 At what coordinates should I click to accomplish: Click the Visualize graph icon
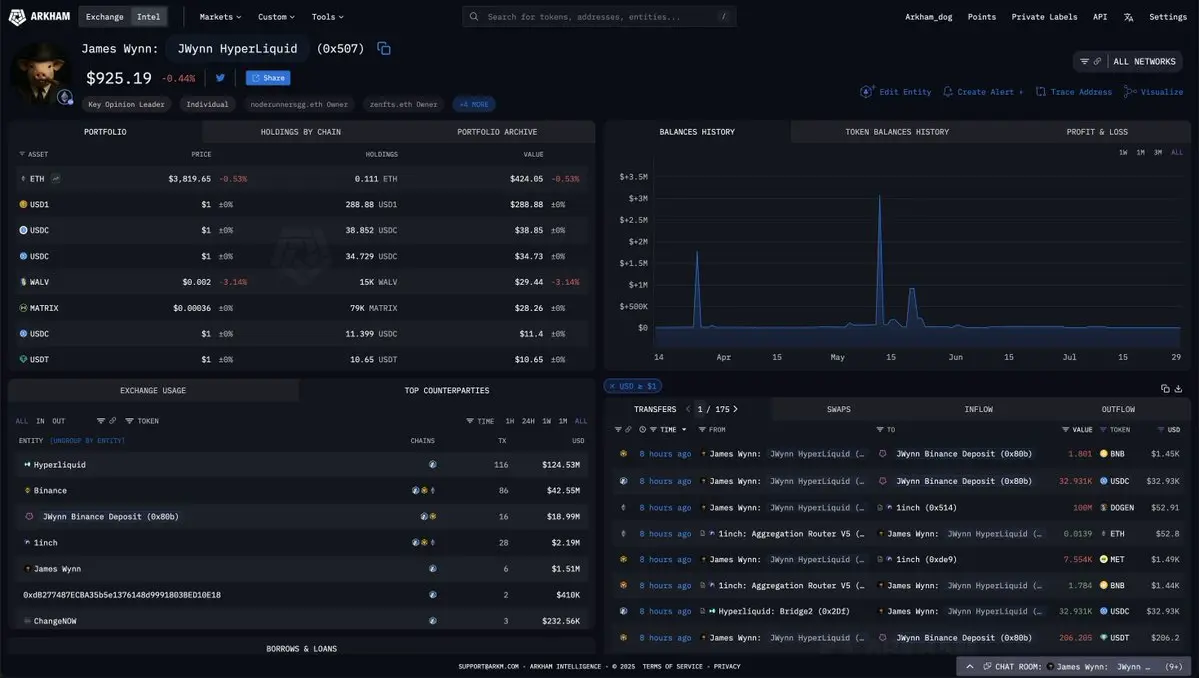pyautogui.click(x=1130, y=92)
